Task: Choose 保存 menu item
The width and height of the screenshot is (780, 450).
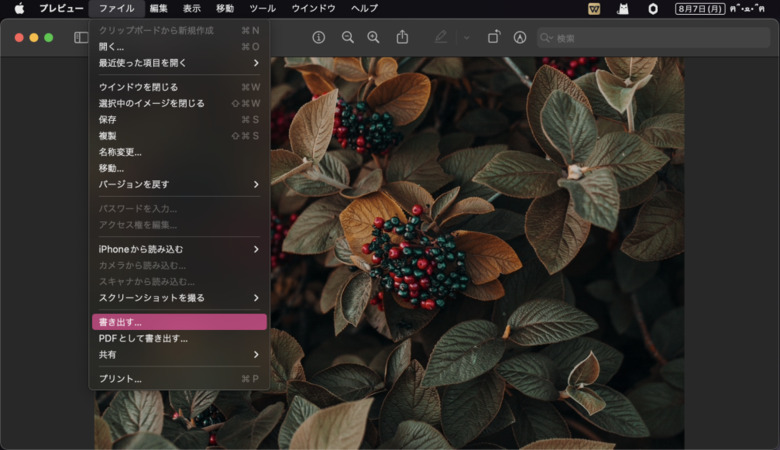Action: [x=179, y=119]
